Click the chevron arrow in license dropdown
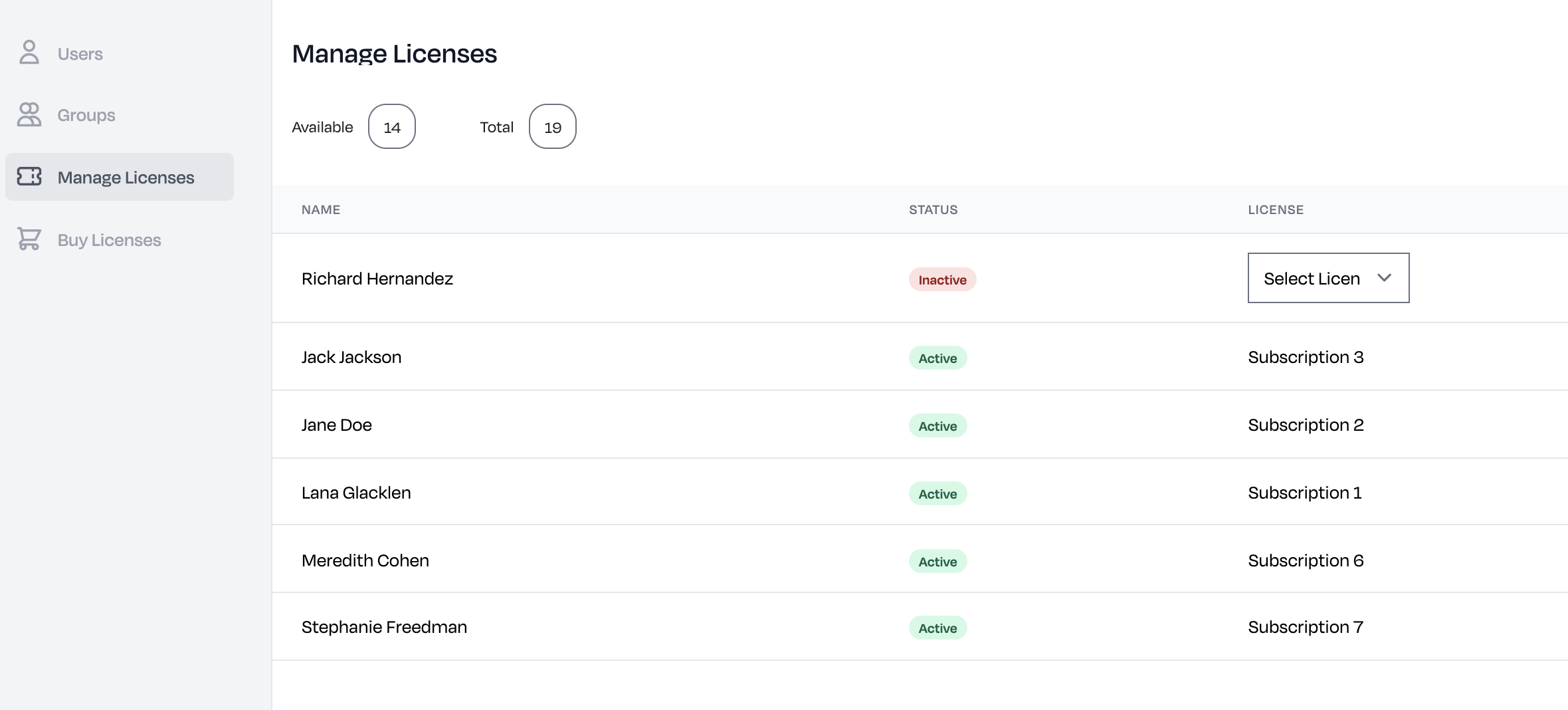This screenshot has height=710, width=1568. [x=1385, y=278]
